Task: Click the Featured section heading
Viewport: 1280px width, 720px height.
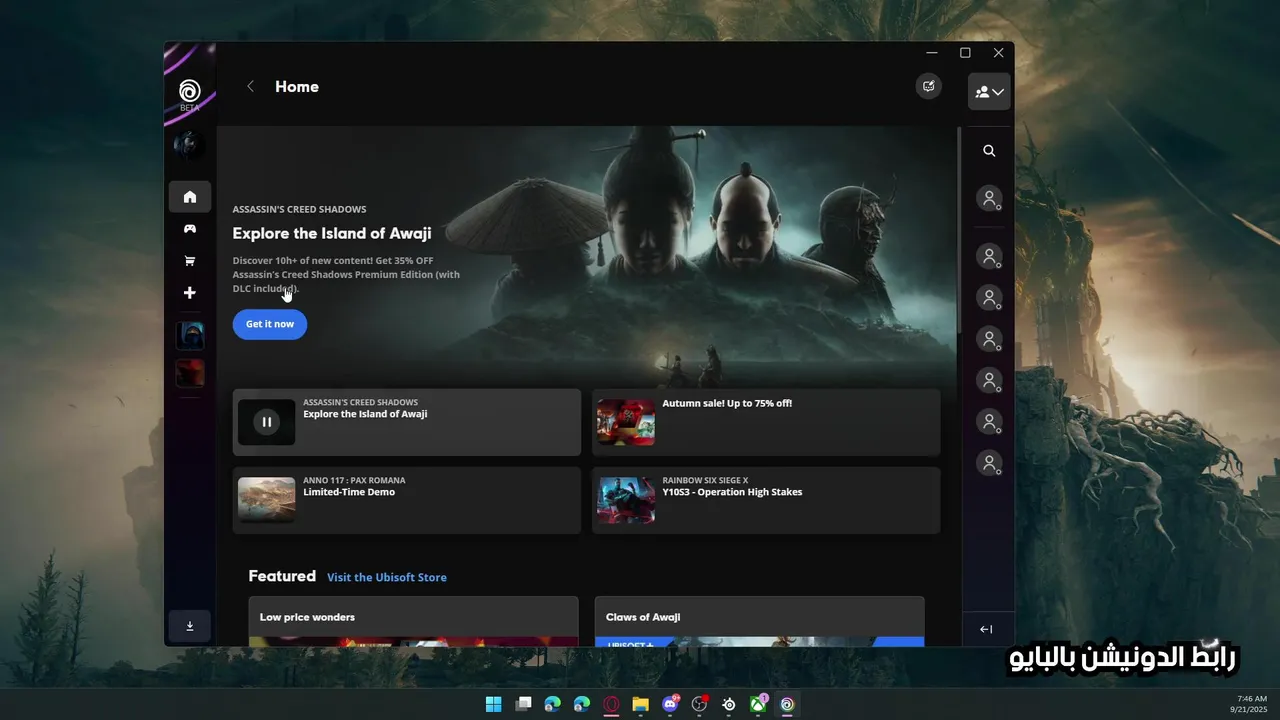Action: click(282, 576)
